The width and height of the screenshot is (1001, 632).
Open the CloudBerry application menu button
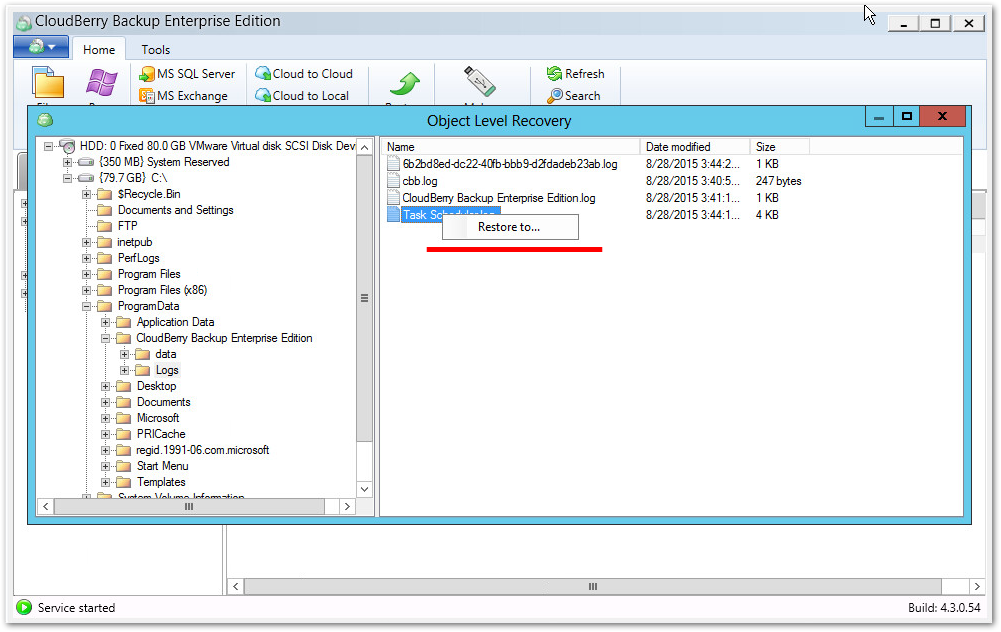(40, 47)
